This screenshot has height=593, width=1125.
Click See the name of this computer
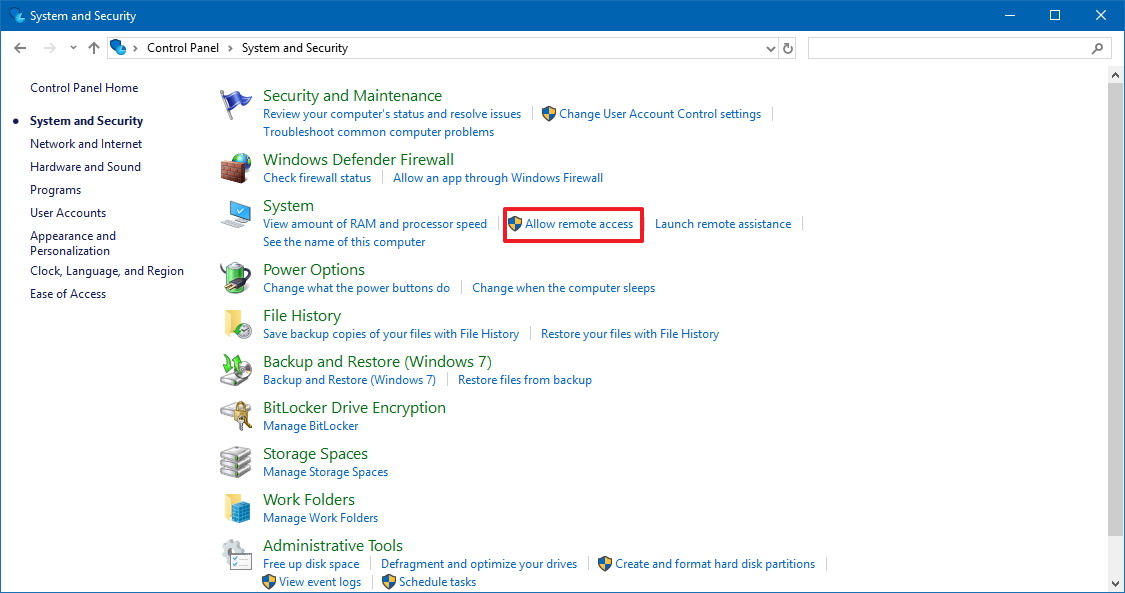[344, 242]
